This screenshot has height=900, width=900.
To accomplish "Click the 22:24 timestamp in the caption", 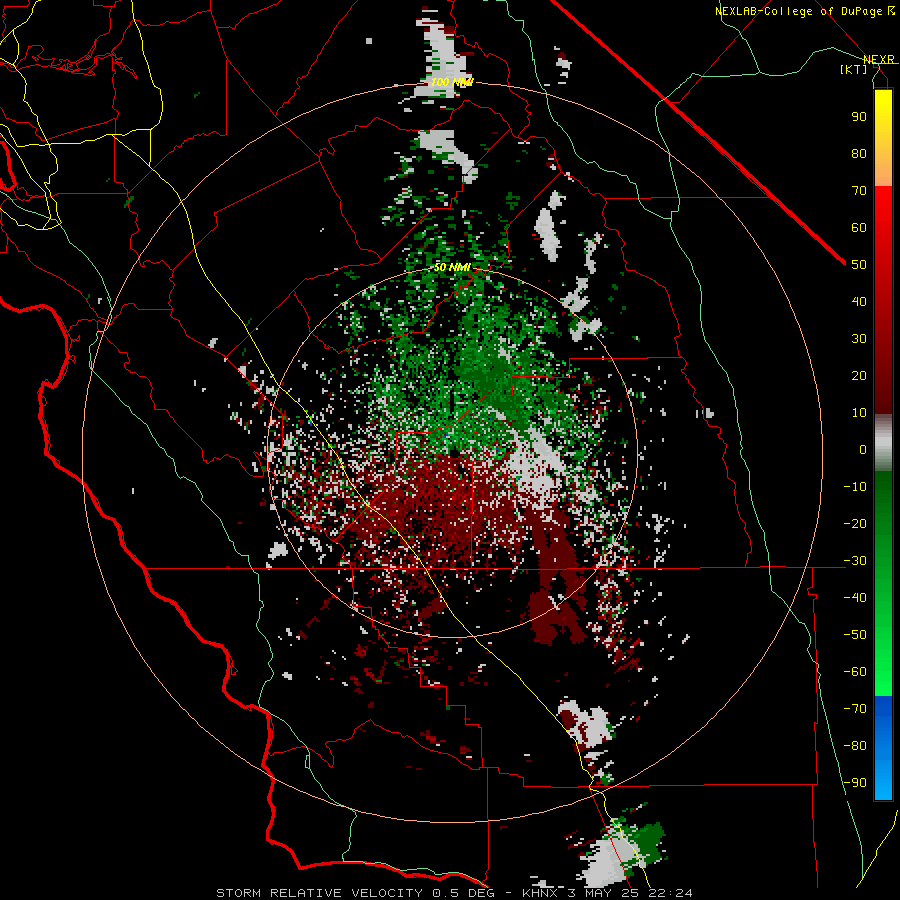I will click(672, 893).
